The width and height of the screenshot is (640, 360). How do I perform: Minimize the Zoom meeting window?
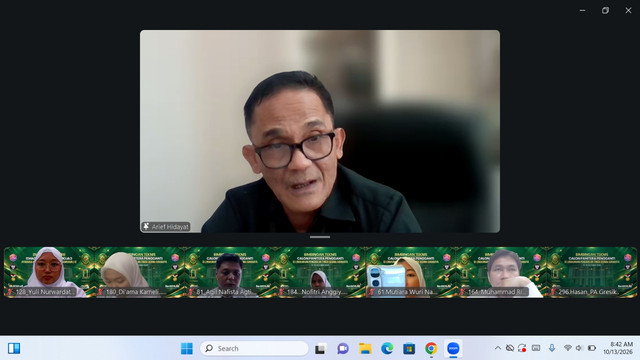point(582,11)
